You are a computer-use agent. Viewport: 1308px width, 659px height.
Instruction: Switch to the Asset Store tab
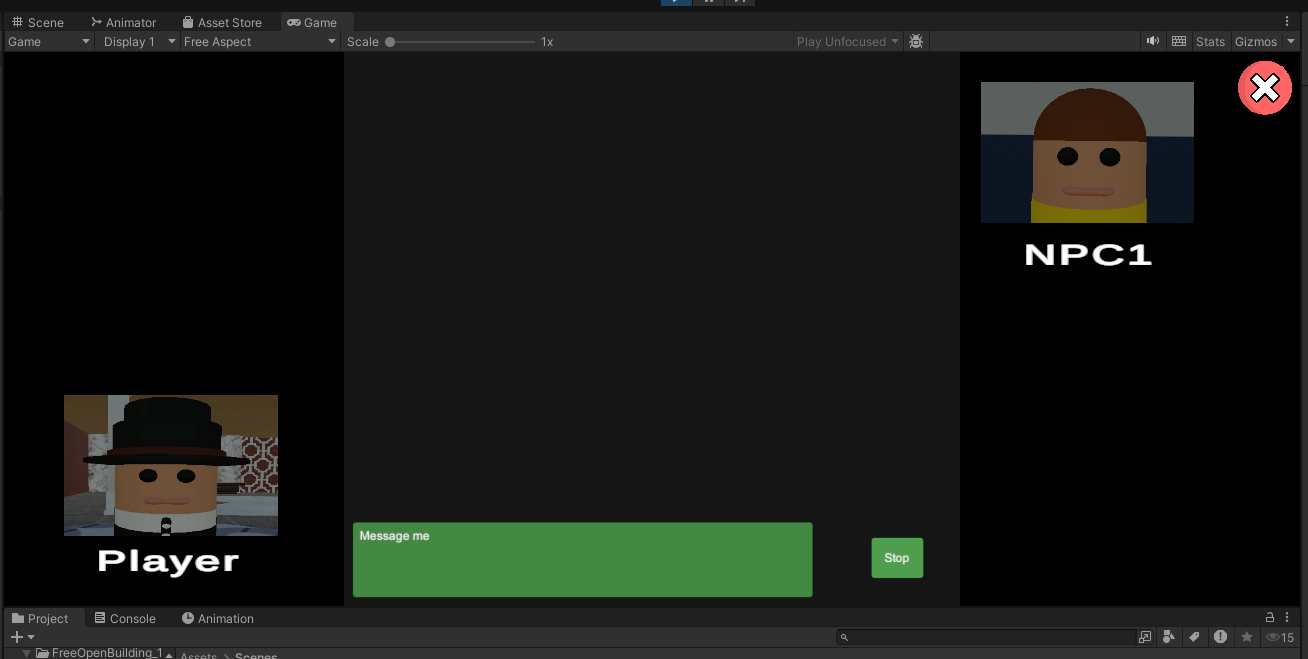click(x=222, y=22)
